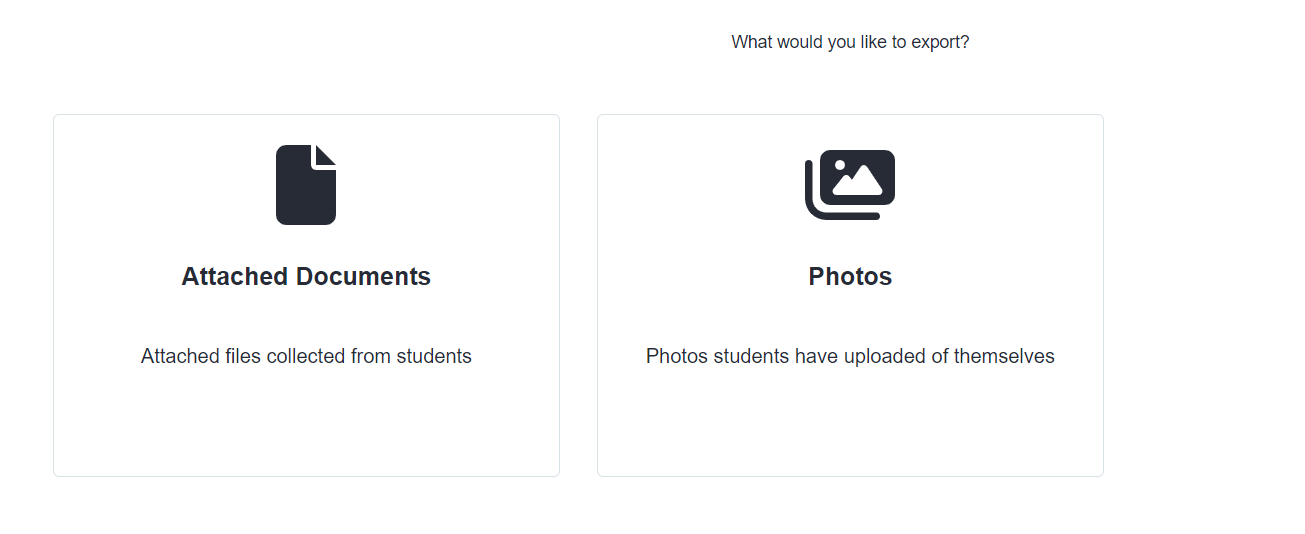
Task: Click the word 'export' in the top question
Action: pos(941,43)
